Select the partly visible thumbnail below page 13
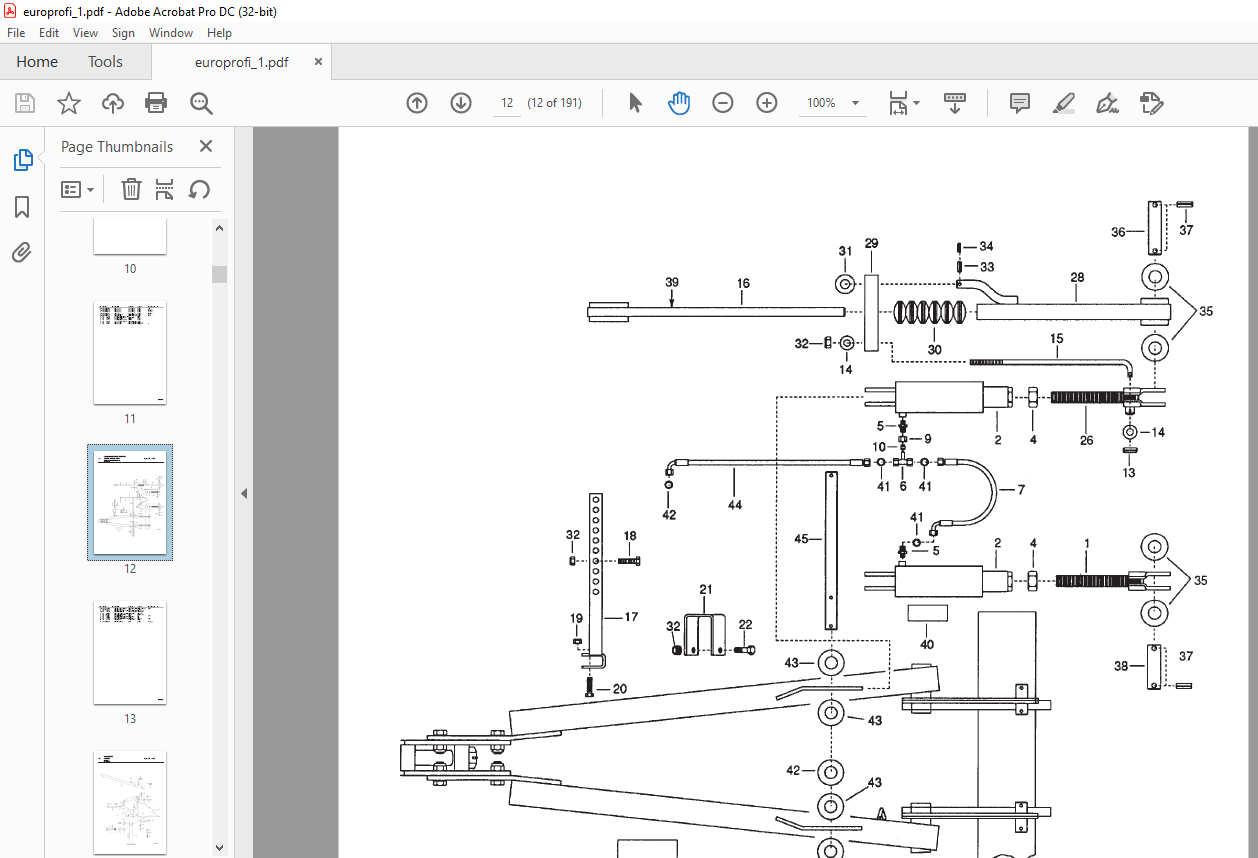The image size is (1258, 858). (x=130, y=802)
